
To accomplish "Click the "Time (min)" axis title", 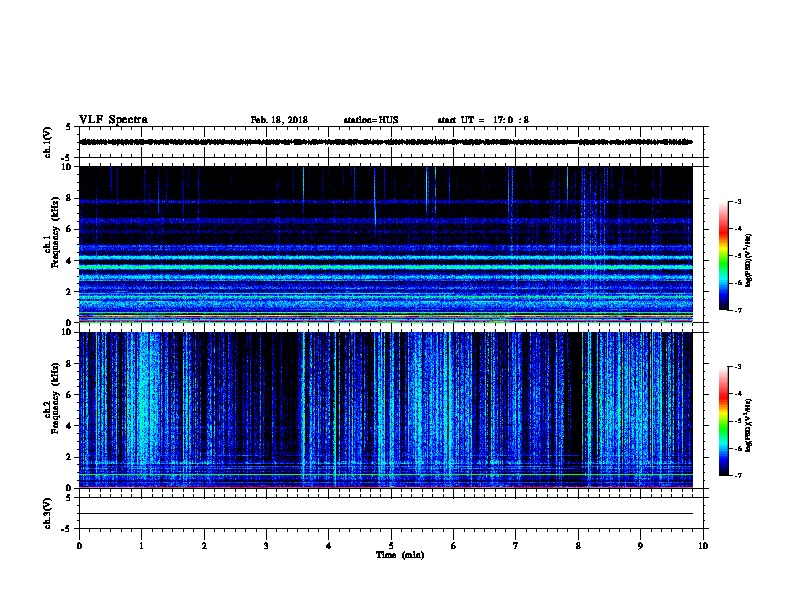I will 400,555.
